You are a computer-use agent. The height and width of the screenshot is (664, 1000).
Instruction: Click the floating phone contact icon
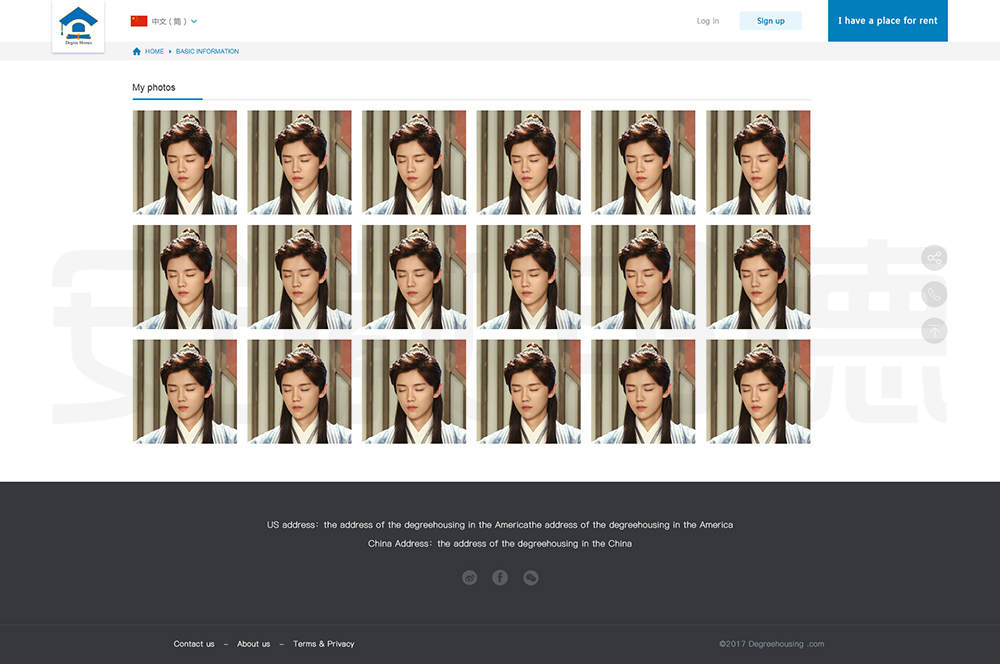934,294
